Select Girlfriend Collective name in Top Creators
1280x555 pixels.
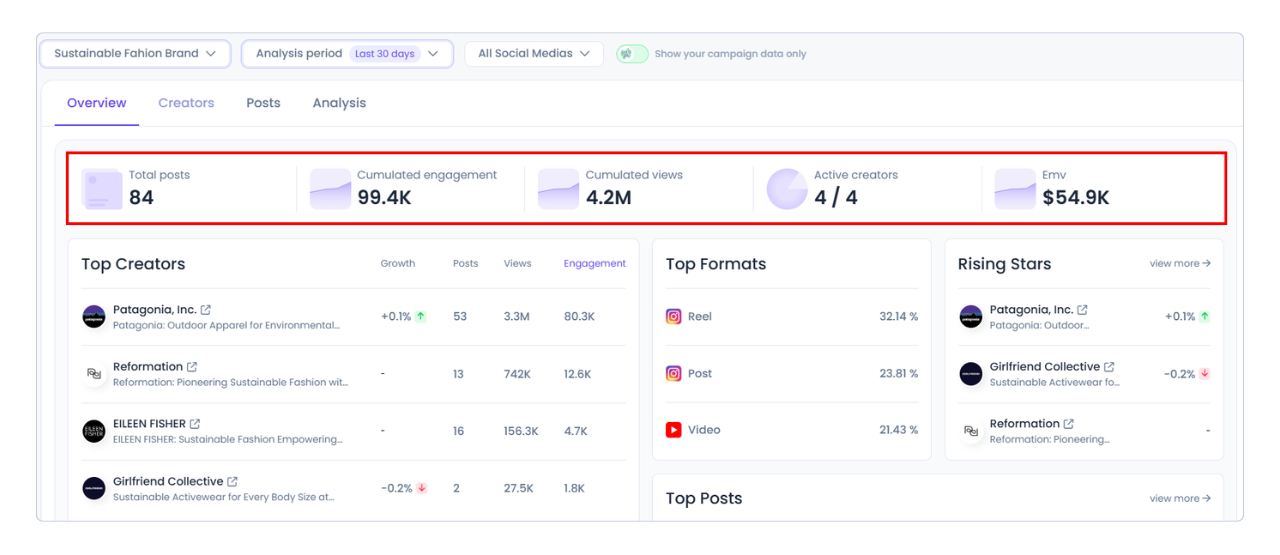(x=168, y=482)
